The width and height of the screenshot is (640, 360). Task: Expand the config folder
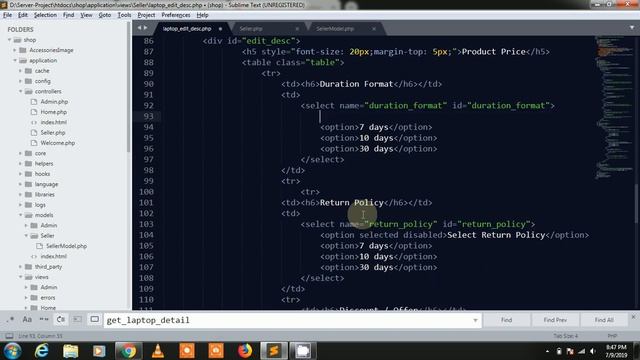pos(20,81)
